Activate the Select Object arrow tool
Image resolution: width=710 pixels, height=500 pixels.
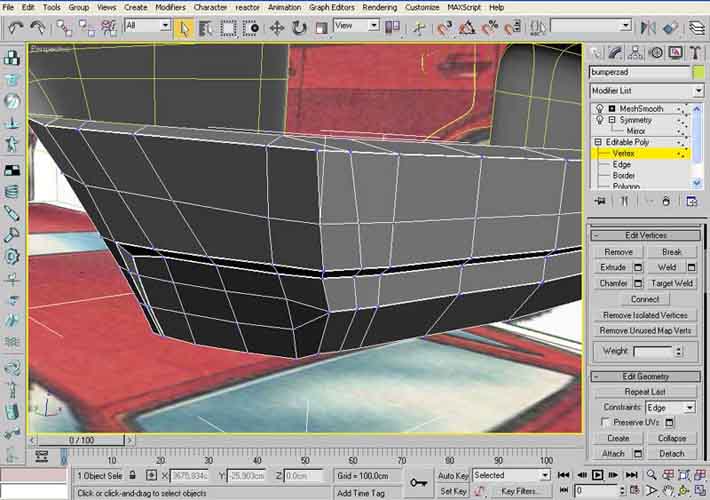(x=183, y=28)
